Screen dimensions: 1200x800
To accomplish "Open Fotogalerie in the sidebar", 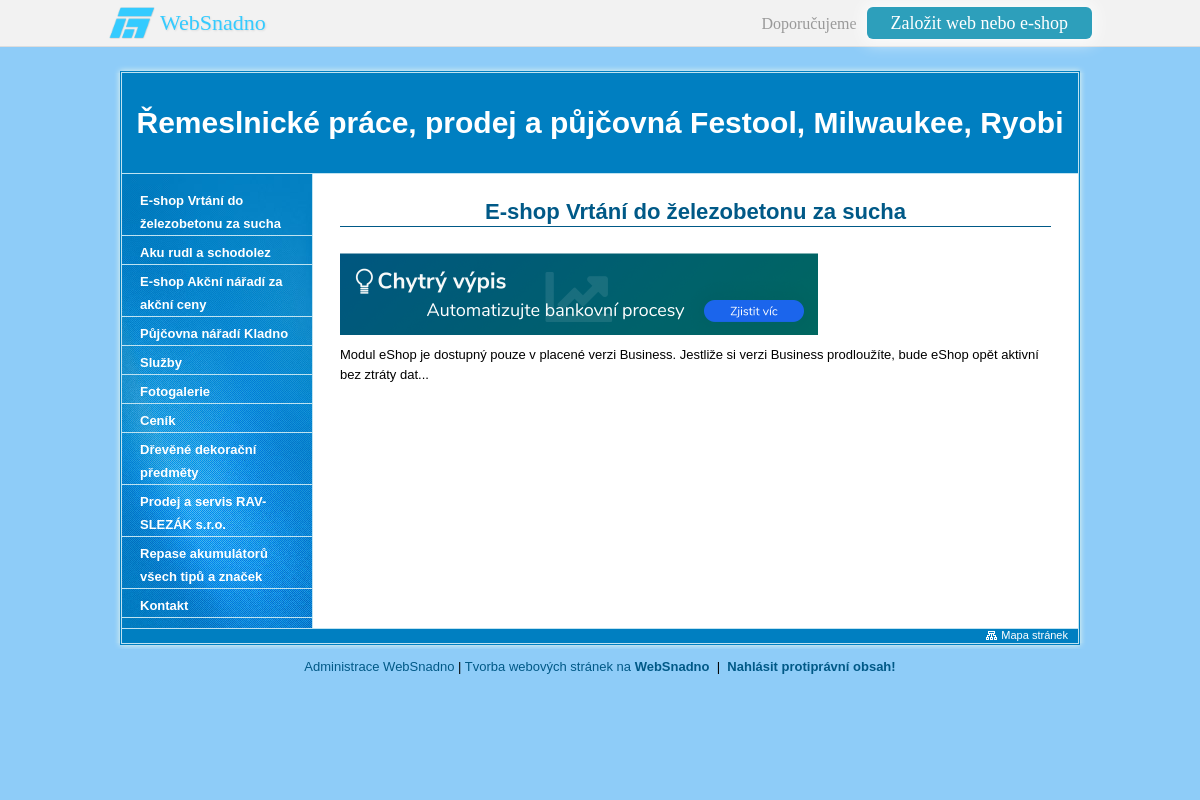I will tap(217, 391).
